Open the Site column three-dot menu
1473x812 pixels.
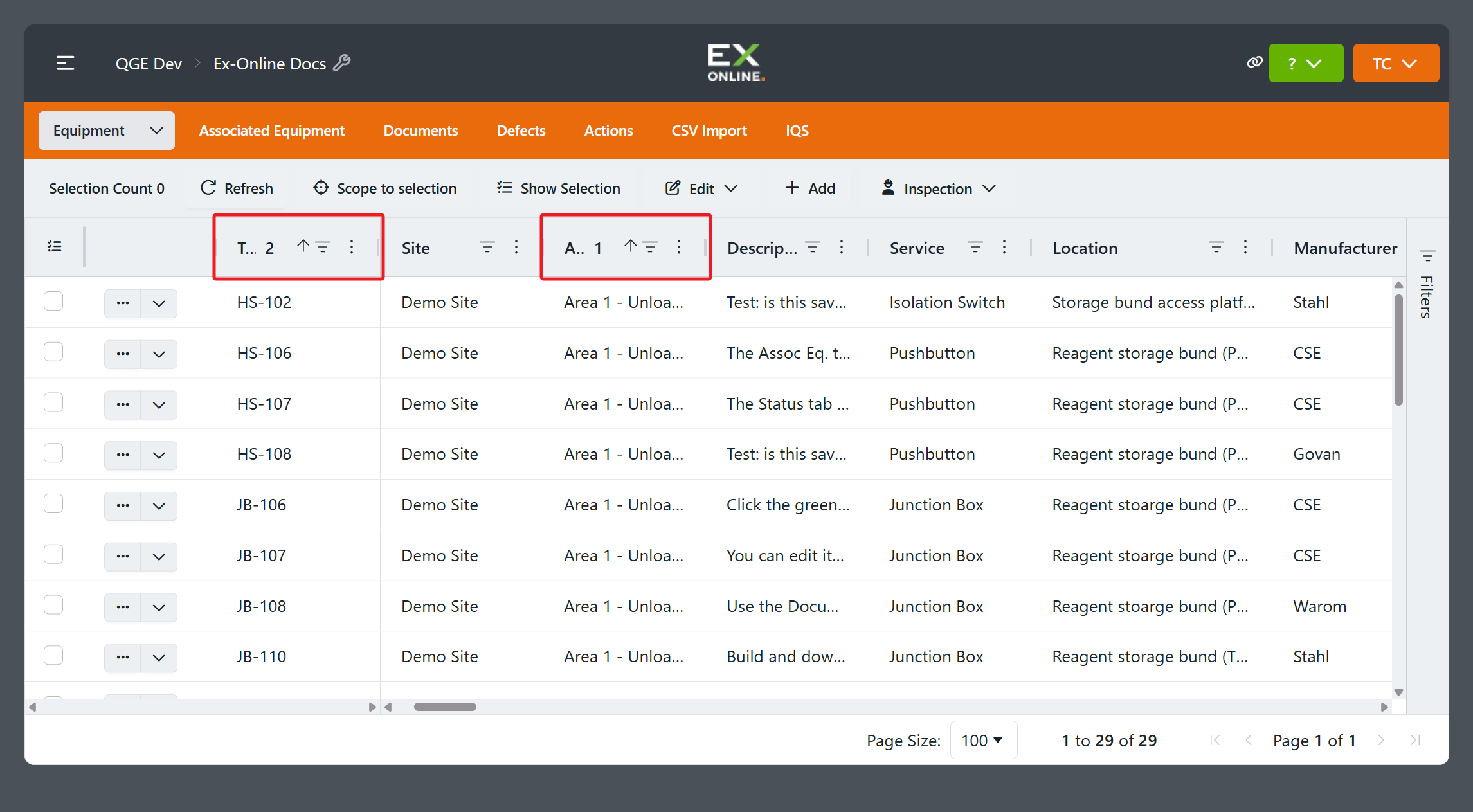(x=516, y=247)
